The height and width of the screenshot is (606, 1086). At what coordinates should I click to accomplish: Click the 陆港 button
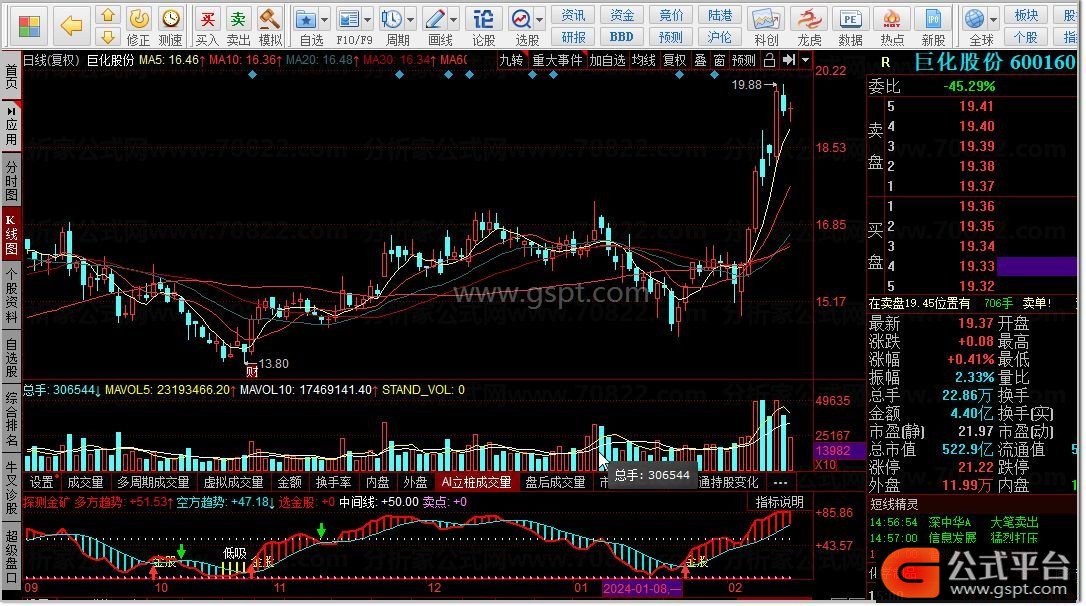click(x=720, y=15)
